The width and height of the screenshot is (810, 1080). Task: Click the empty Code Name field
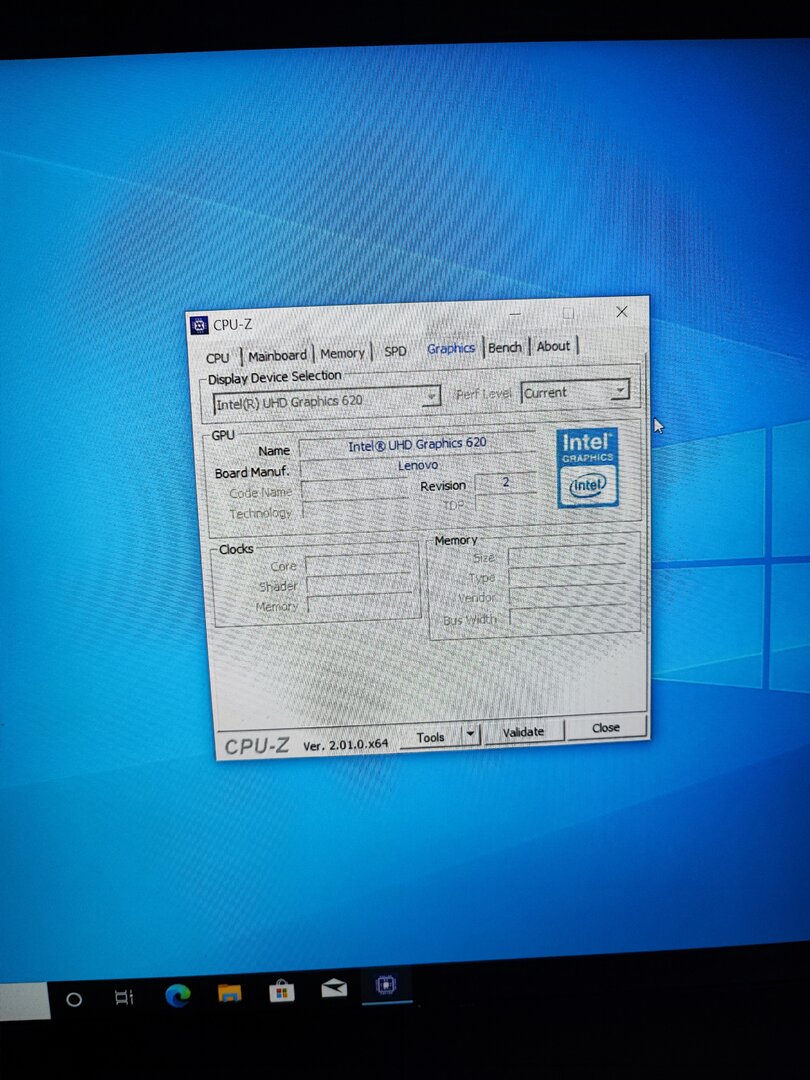[x=354, y=490]
